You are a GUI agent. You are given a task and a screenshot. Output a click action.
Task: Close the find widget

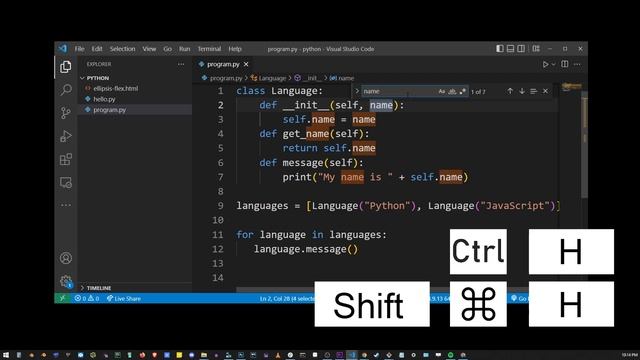click(x=545, y=91)
